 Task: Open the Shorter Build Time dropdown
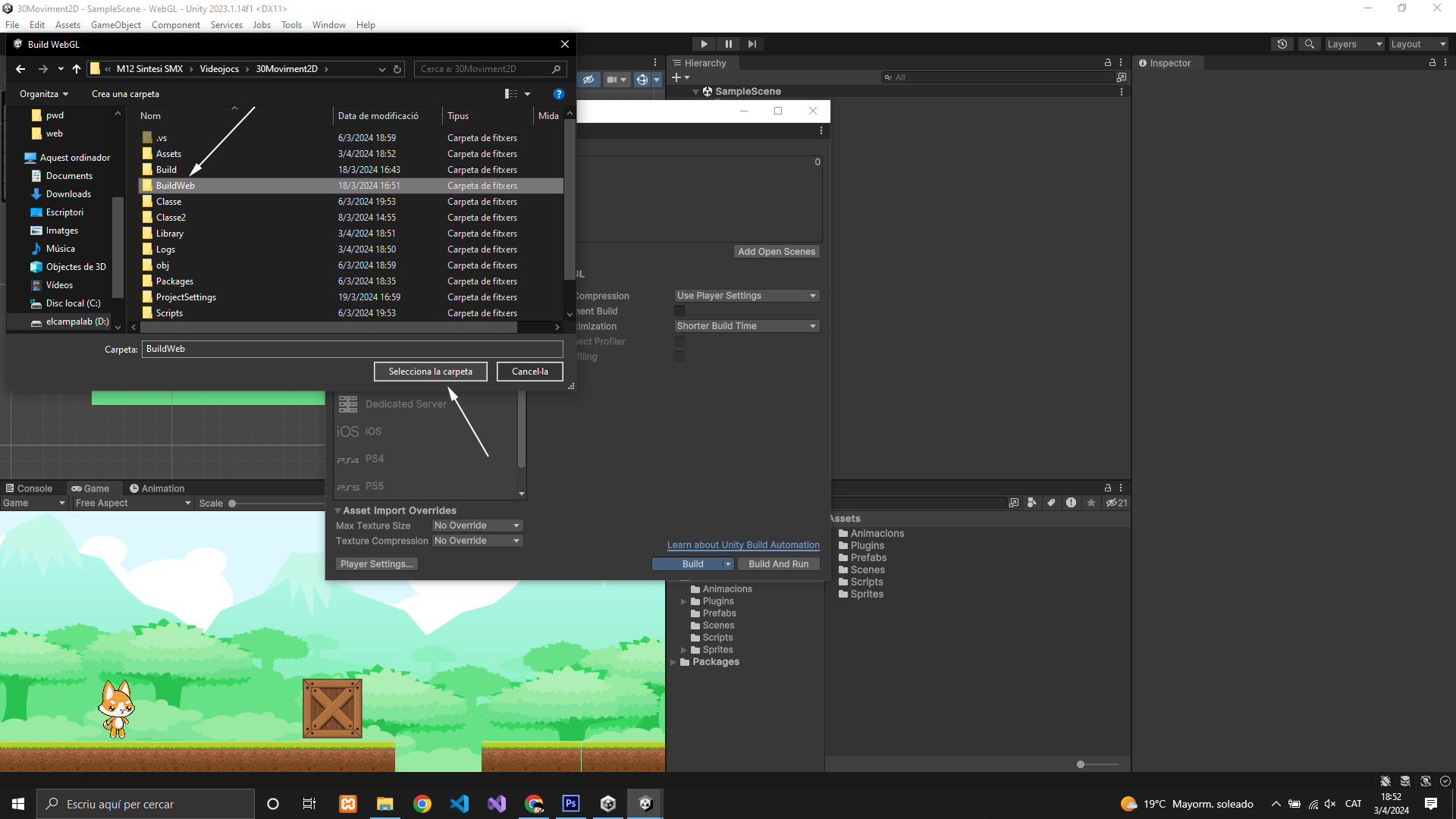click(x=746, y=326)
